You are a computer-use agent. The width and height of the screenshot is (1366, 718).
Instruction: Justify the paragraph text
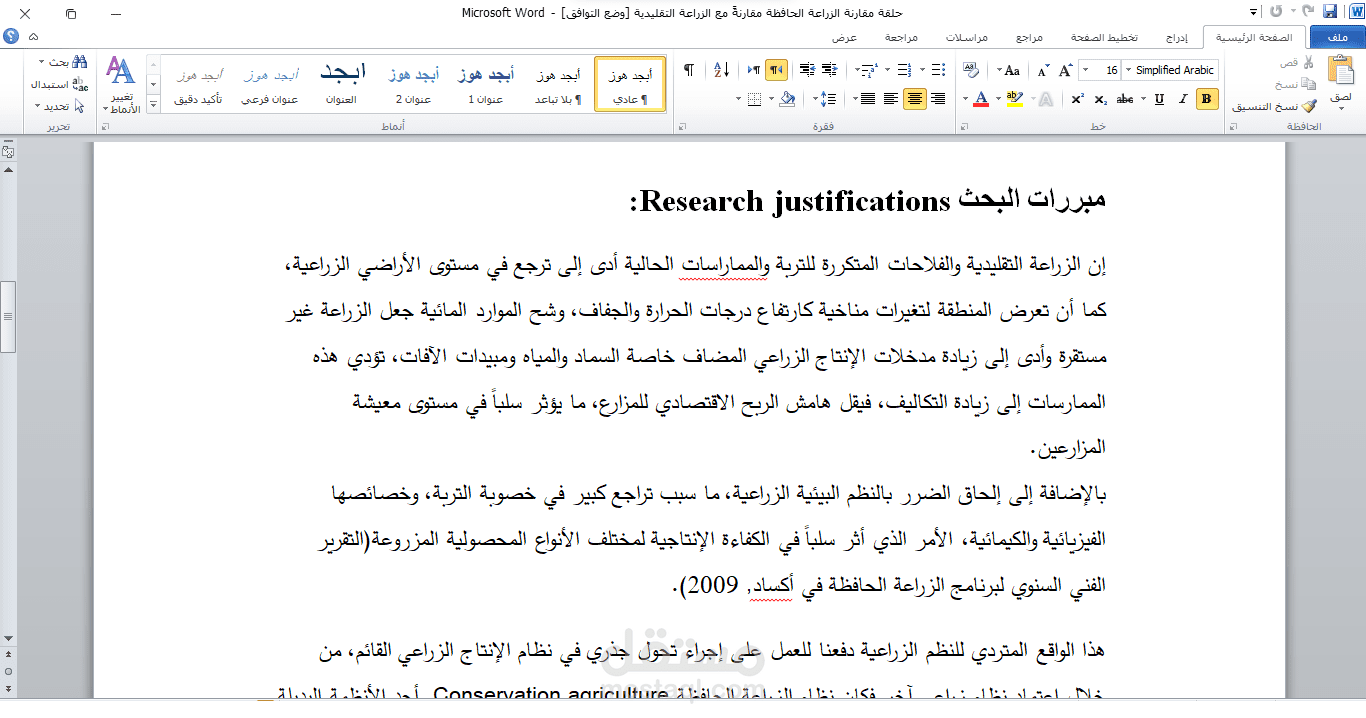point(867,98)
